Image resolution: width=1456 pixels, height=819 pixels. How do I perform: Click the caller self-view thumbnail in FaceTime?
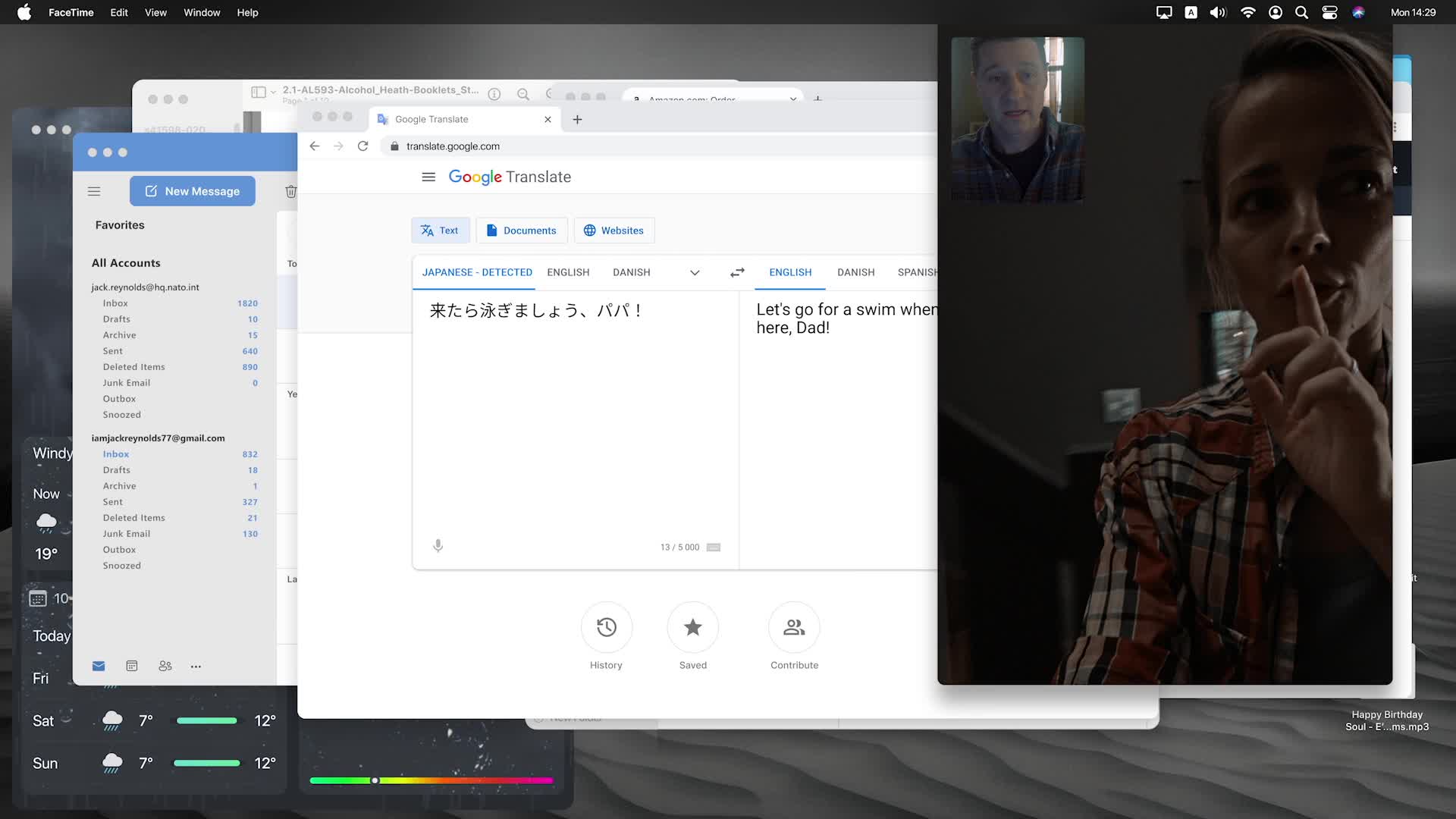(x=1018, y=119)
